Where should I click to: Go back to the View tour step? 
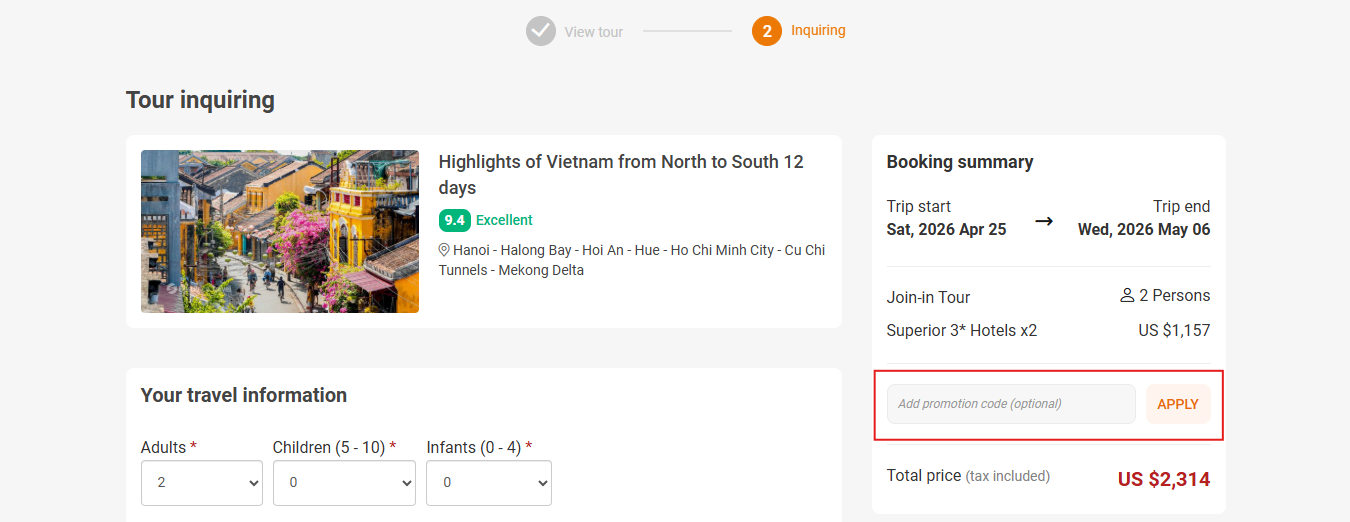[x=593, y=32]
